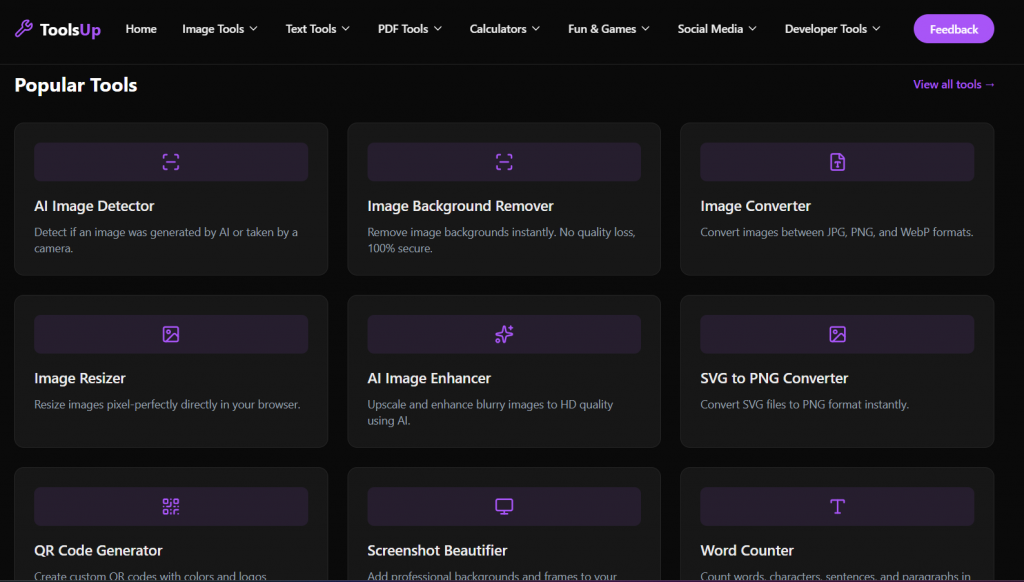Click the Word Counter T icon
The height and width of the screenshot is (582, 1024).
pyautogui.click(x=837, y=506)
